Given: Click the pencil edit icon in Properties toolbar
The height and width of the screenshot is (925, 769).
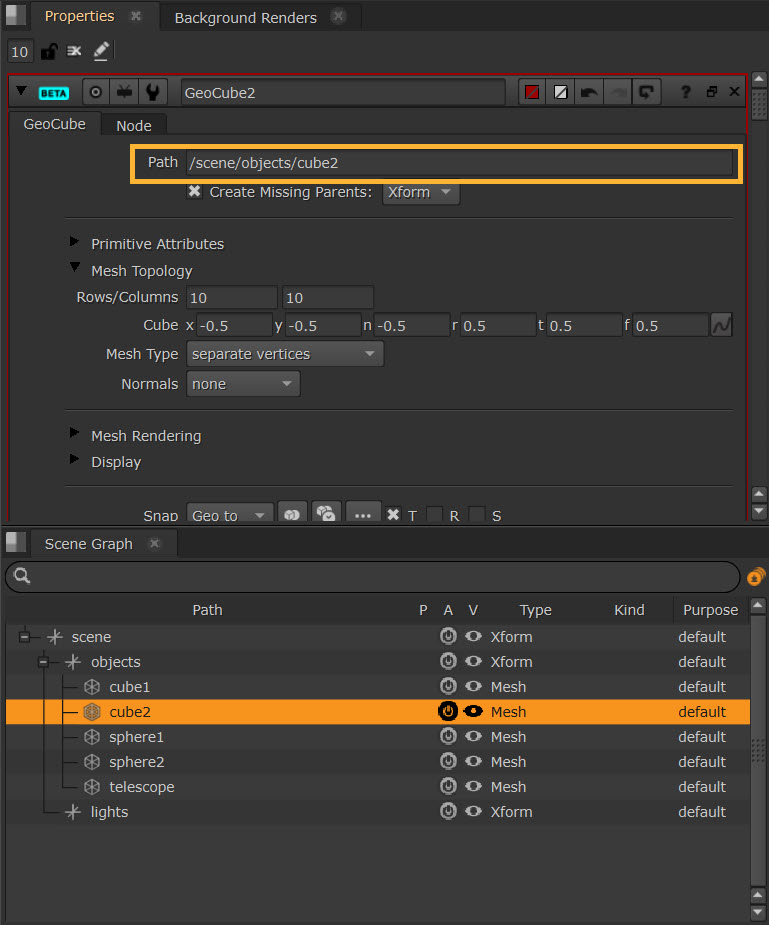Looking at the screenshot, I should tap(101, 51).
